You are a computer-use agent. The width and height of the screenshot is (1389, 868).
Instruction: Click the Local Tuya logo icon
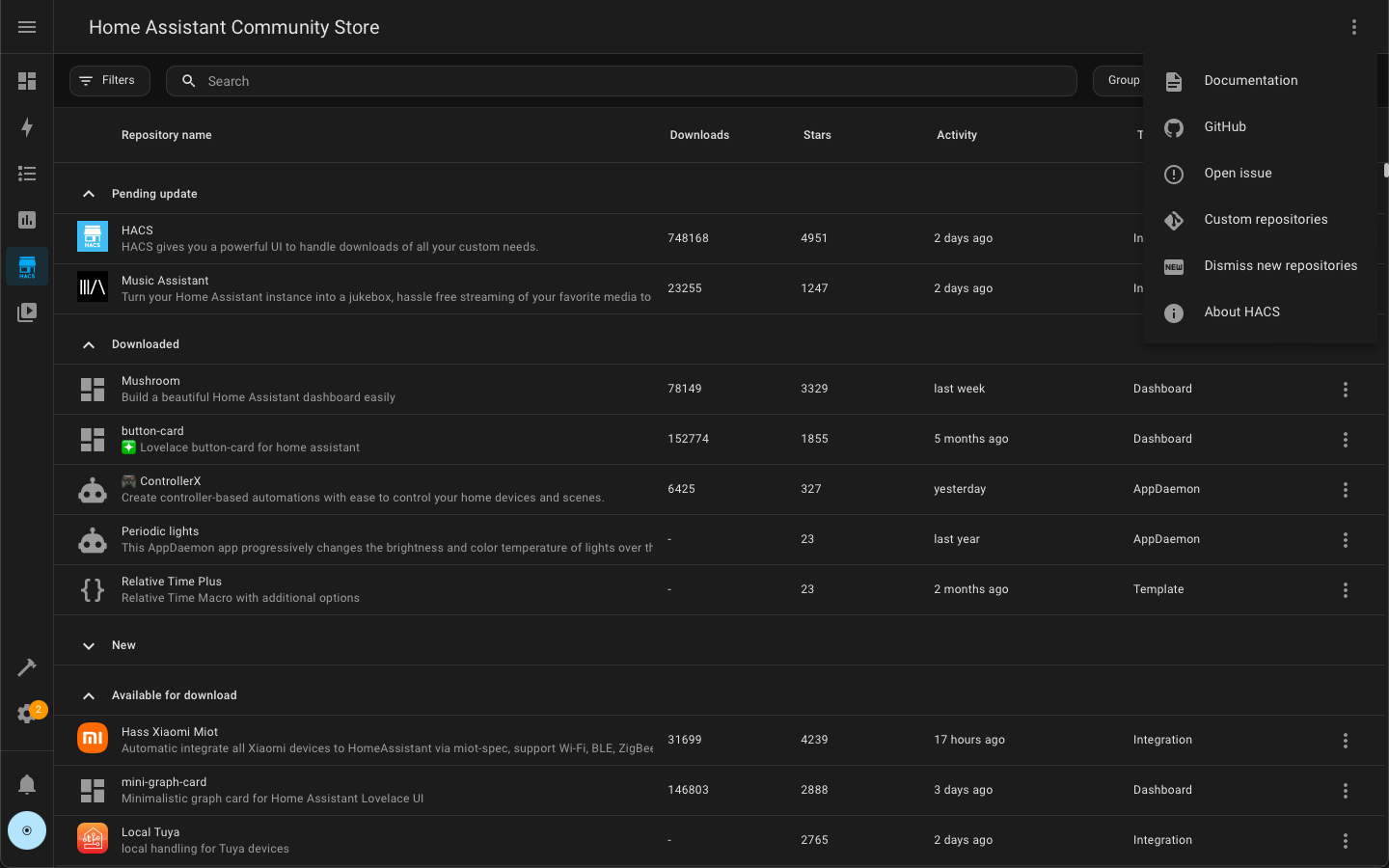[93, 839]
